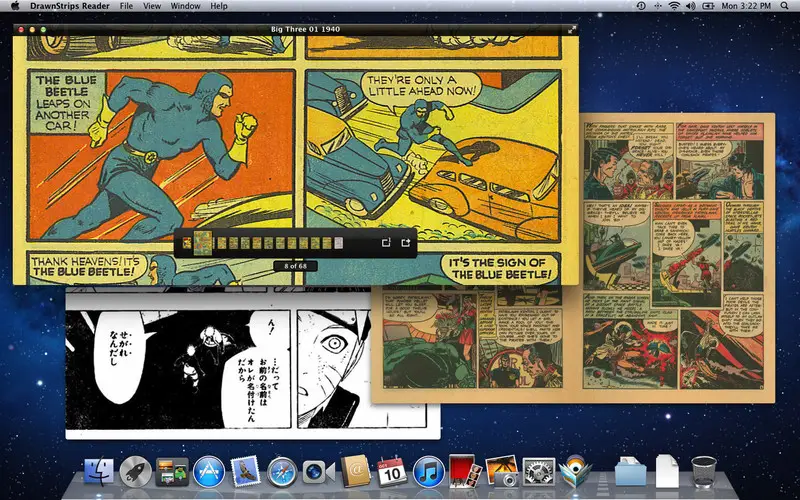Open iCal calendar icon in the Dock
The height and width of the screenshot is (500, 800).
(x=392, y=471)
